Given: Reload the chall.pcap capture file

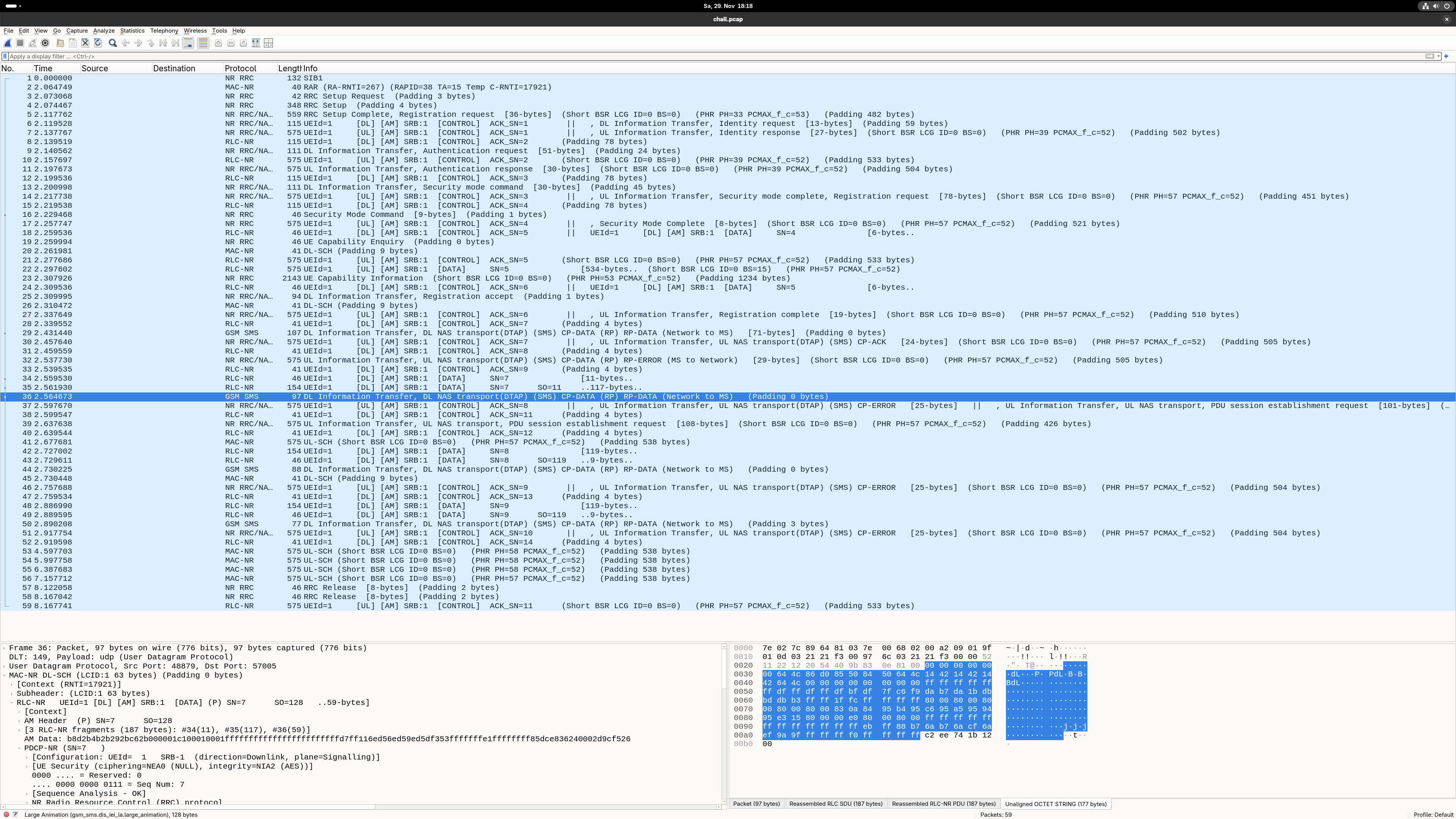Looking at the screenshot, I should [x=98, y=43].
